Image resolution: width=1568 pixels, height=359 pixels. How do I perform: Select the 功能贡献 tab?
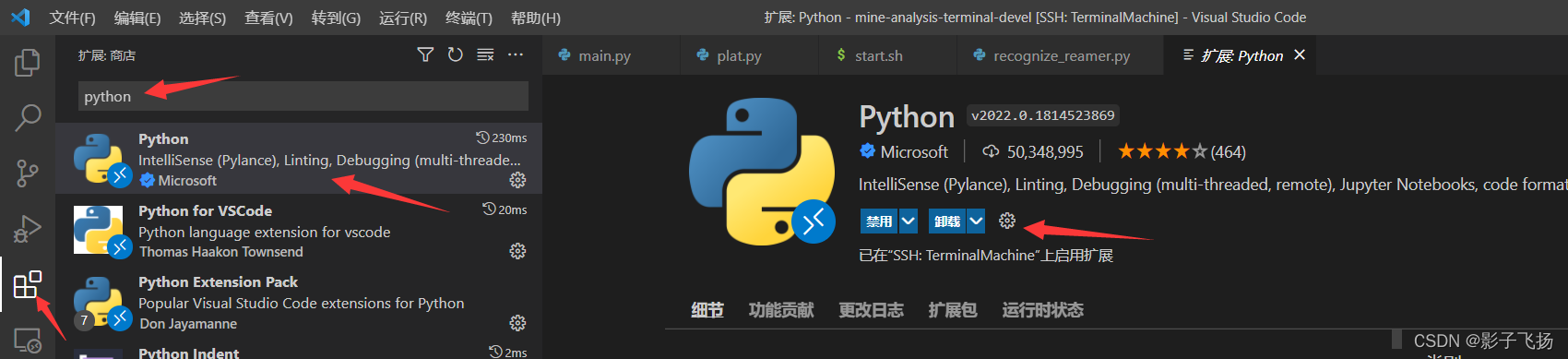[x=781, y=310]
